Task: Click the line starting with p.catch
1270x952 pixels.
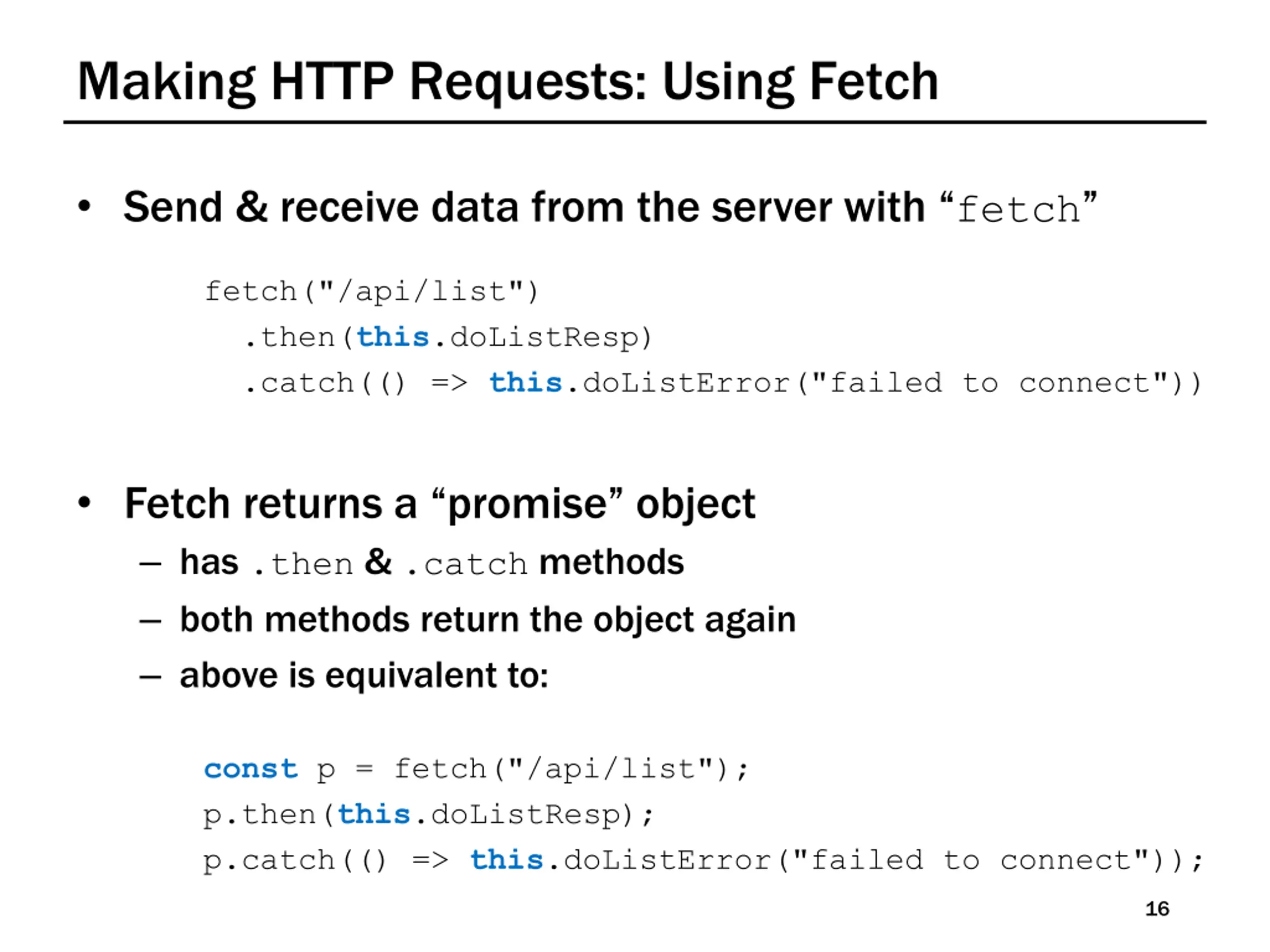Action: (x=702, y=861)
